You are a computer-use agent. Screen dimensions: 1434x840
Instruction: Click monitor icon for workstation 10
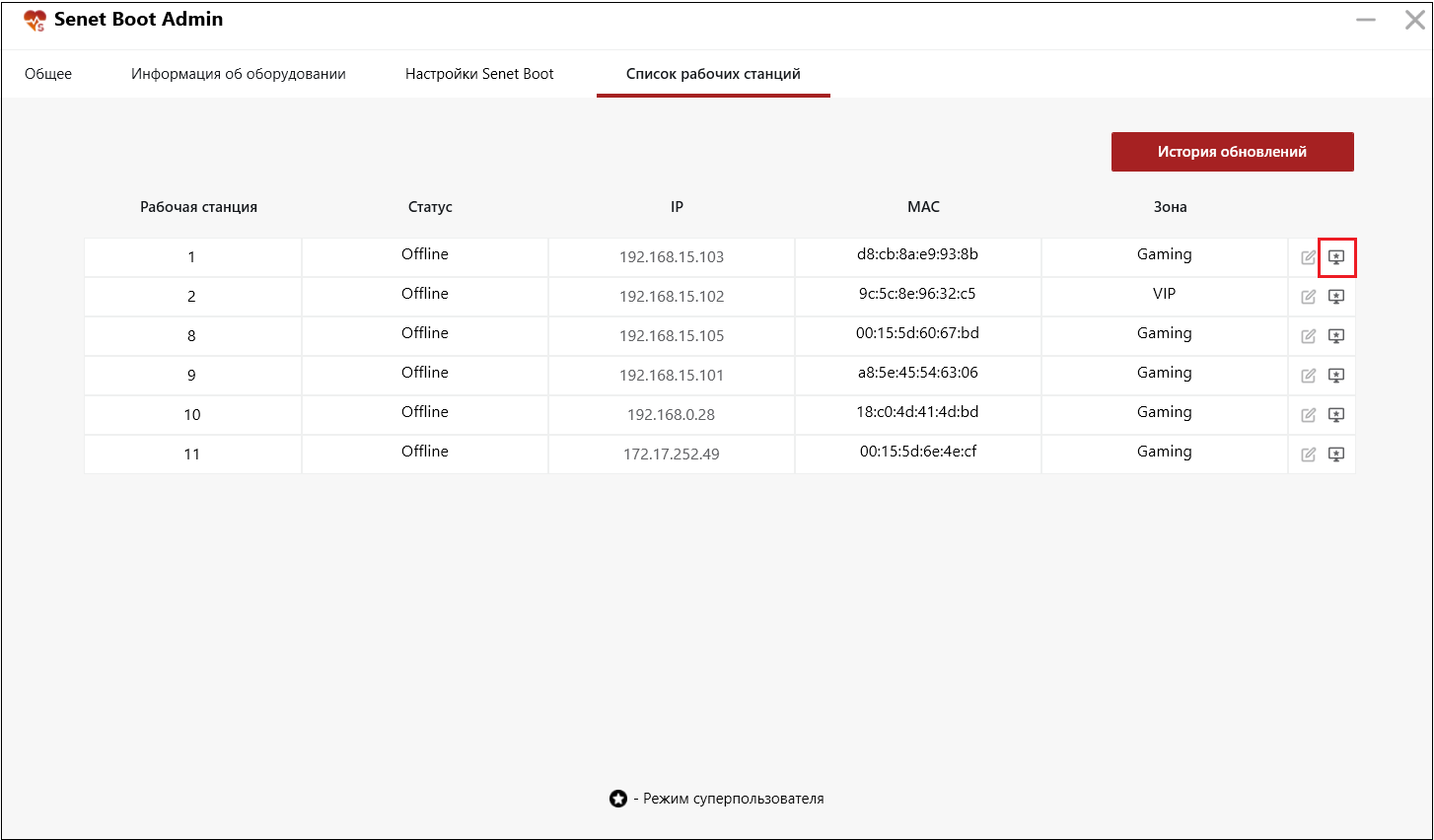coord(1336,415)
